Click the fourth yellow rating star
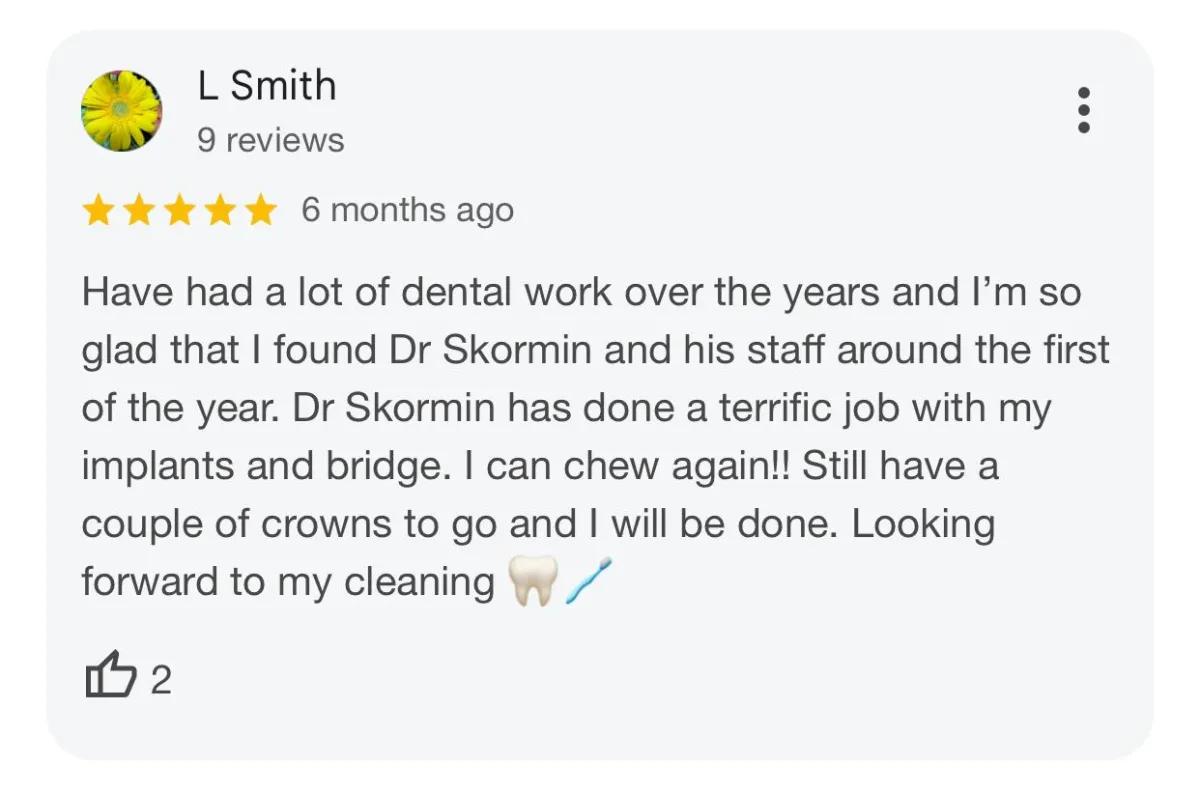 (219, 210)
